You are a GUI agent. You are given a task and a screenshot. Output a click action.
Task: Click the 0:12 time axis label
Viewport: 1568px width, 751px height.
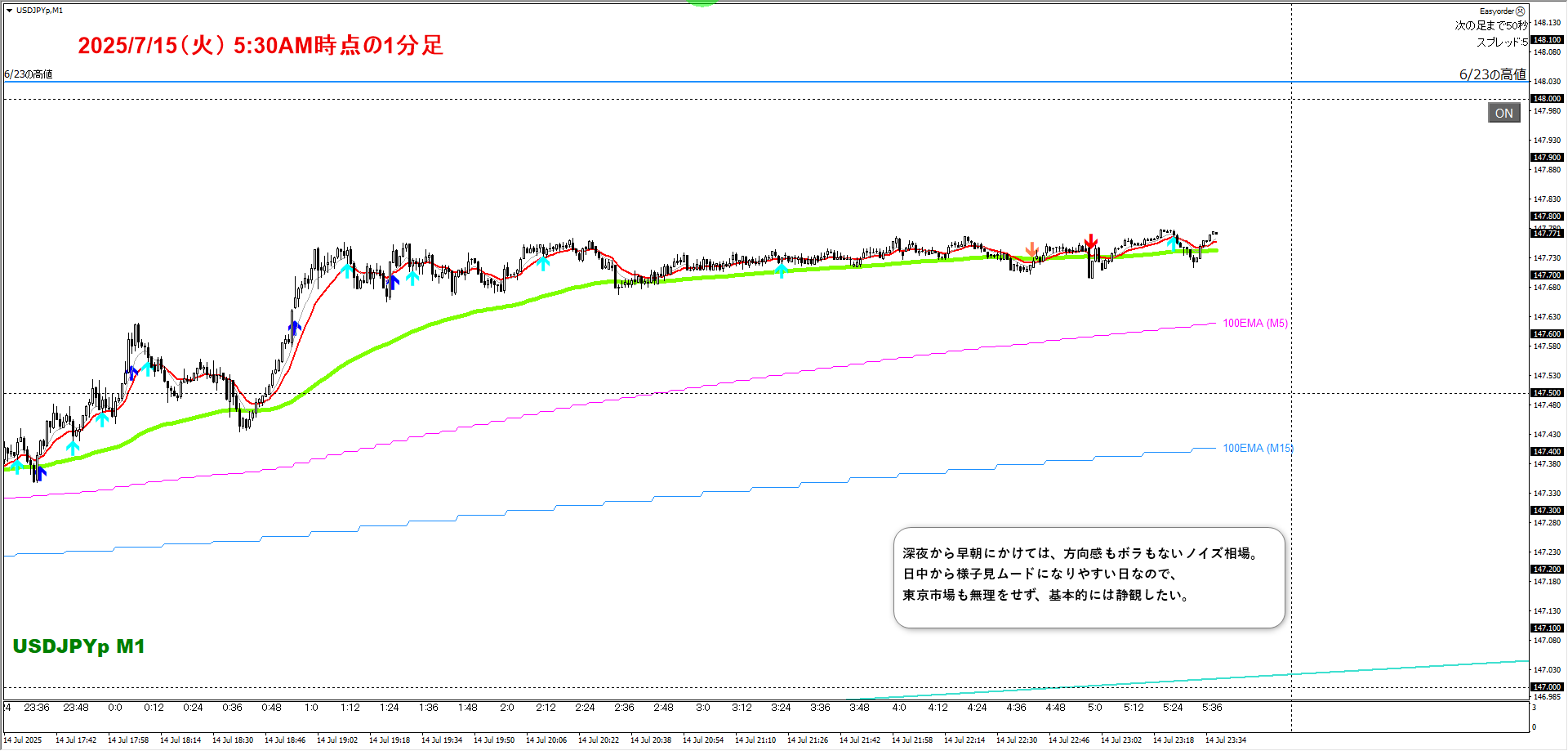(154, 708)
